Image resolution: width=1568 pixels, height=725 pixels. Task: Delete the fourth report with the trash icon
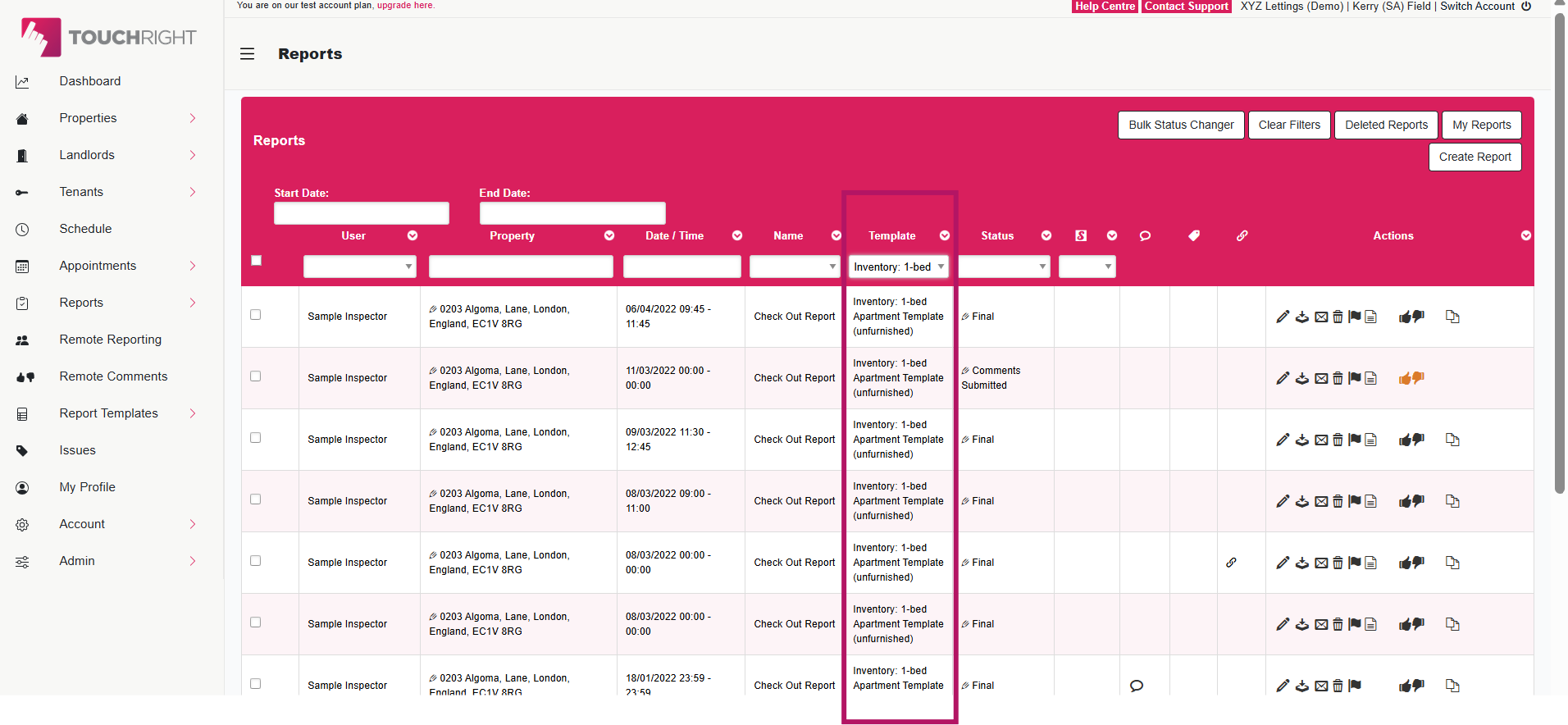[1338, 501]
